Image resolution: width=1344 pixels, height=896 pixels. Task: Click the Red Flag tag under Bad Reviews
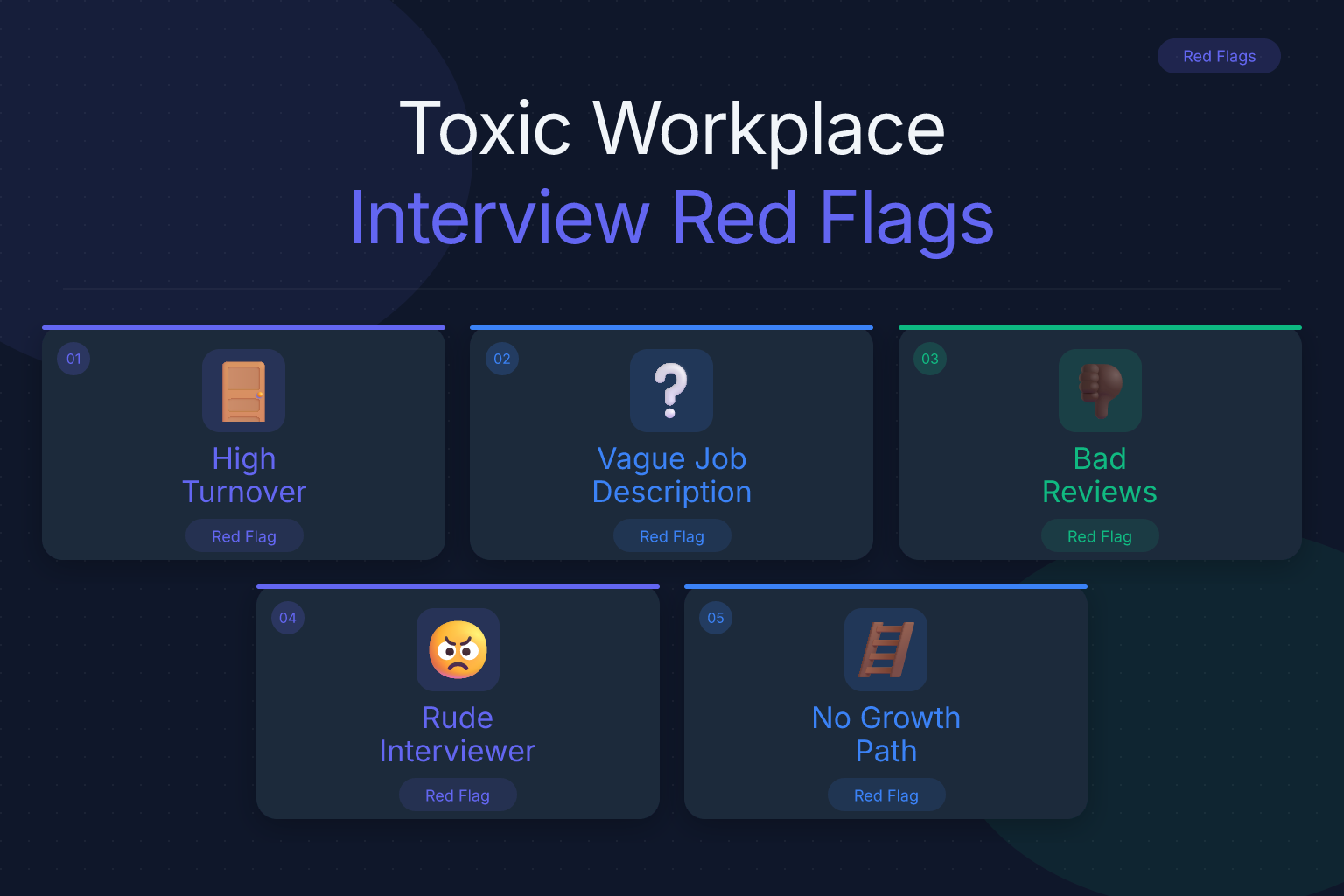pos(1100,536)
